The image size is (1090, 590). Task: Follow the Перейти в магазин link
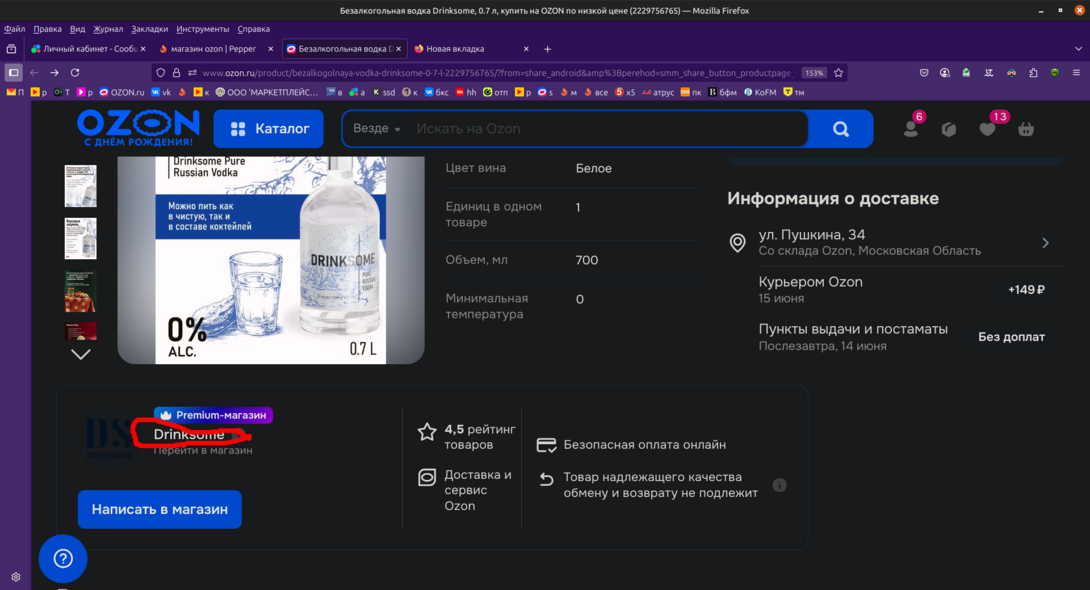203,450
